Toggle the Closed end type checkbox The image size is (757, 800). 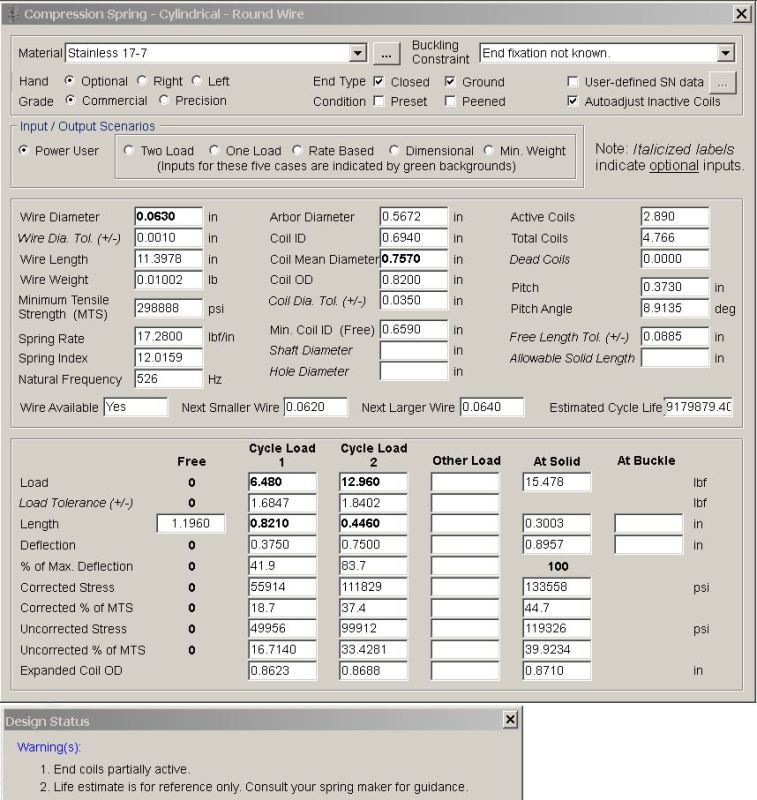378,81
